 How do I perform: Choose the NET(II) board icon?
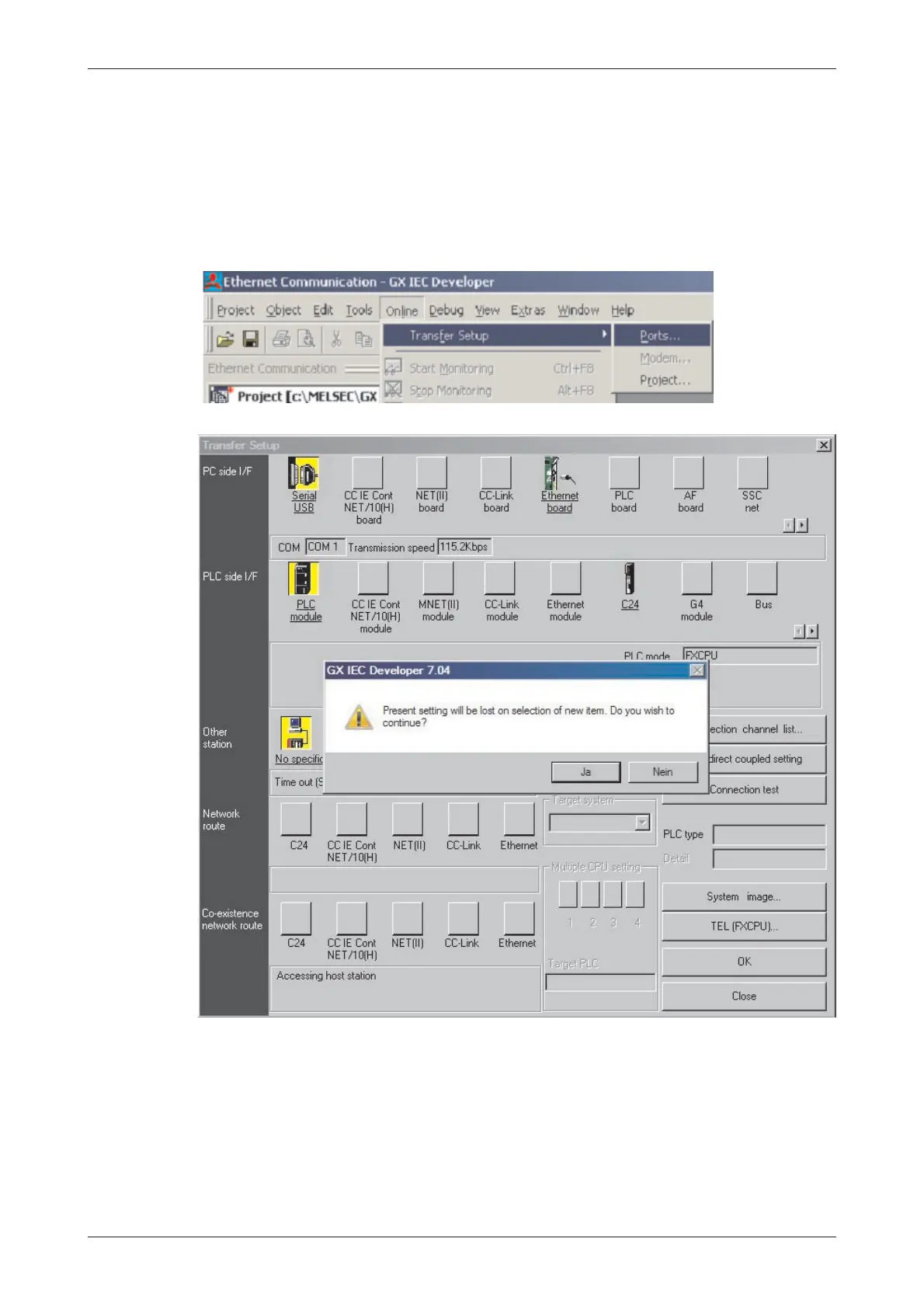point(432,472)
